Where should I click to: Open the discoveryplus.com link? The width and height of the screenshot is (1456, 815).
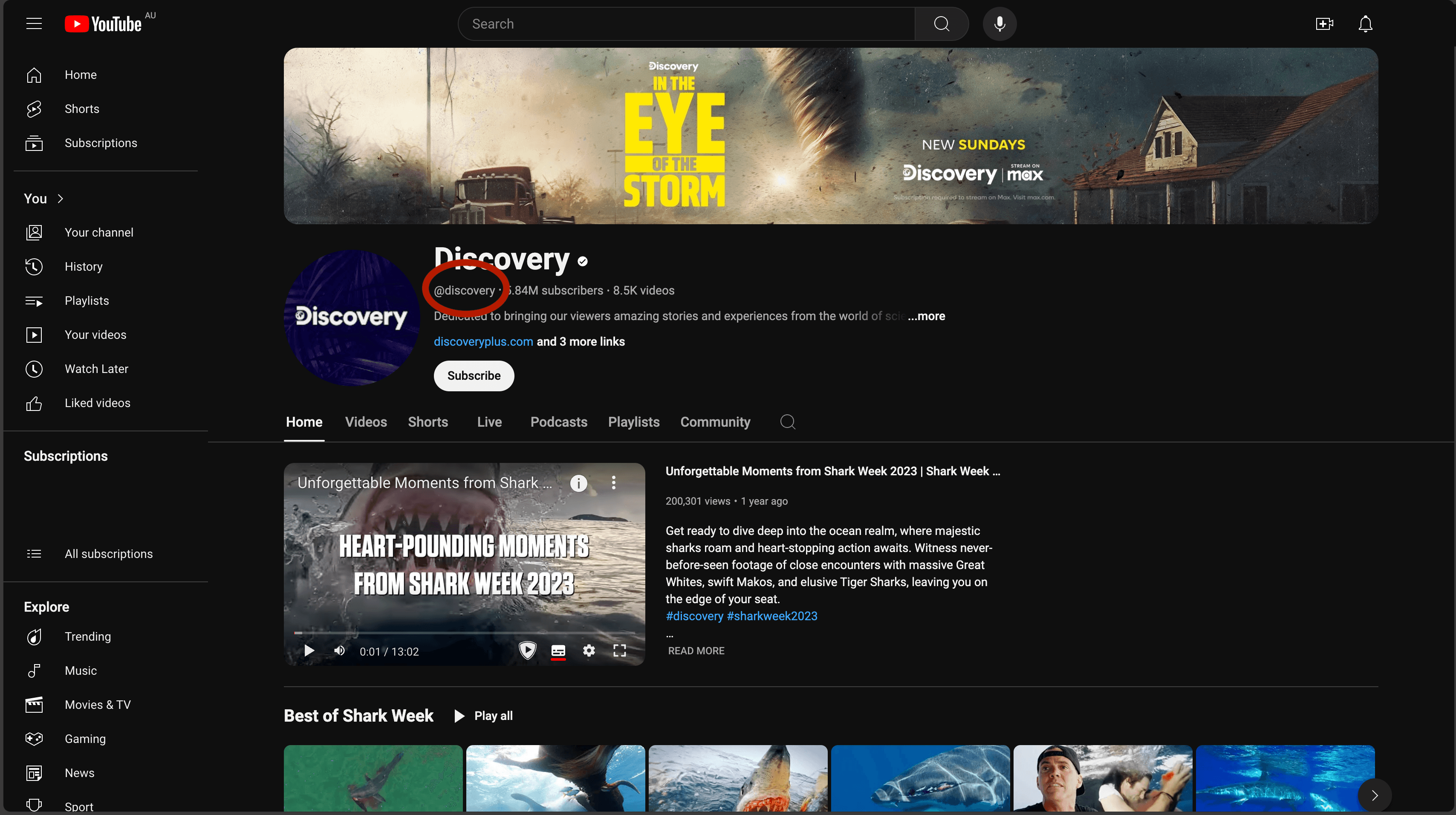pos(483,341)
